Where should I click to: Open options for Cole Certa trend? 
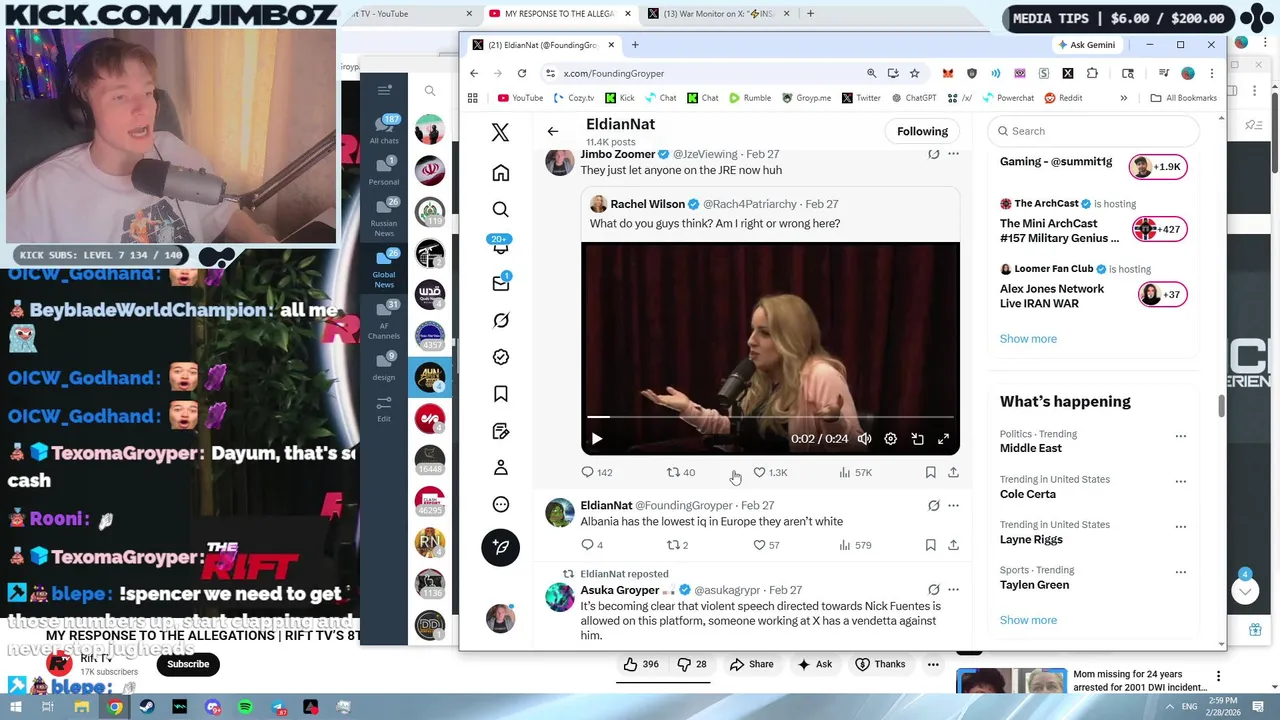[x=1181, y=481]
